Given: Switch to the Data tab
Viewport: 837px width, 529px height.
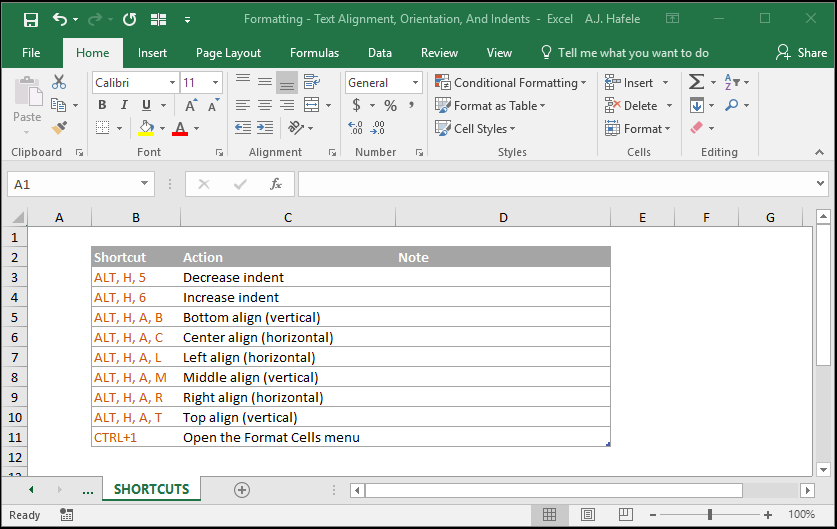Looking at the screenshot, I should (380, 53).
